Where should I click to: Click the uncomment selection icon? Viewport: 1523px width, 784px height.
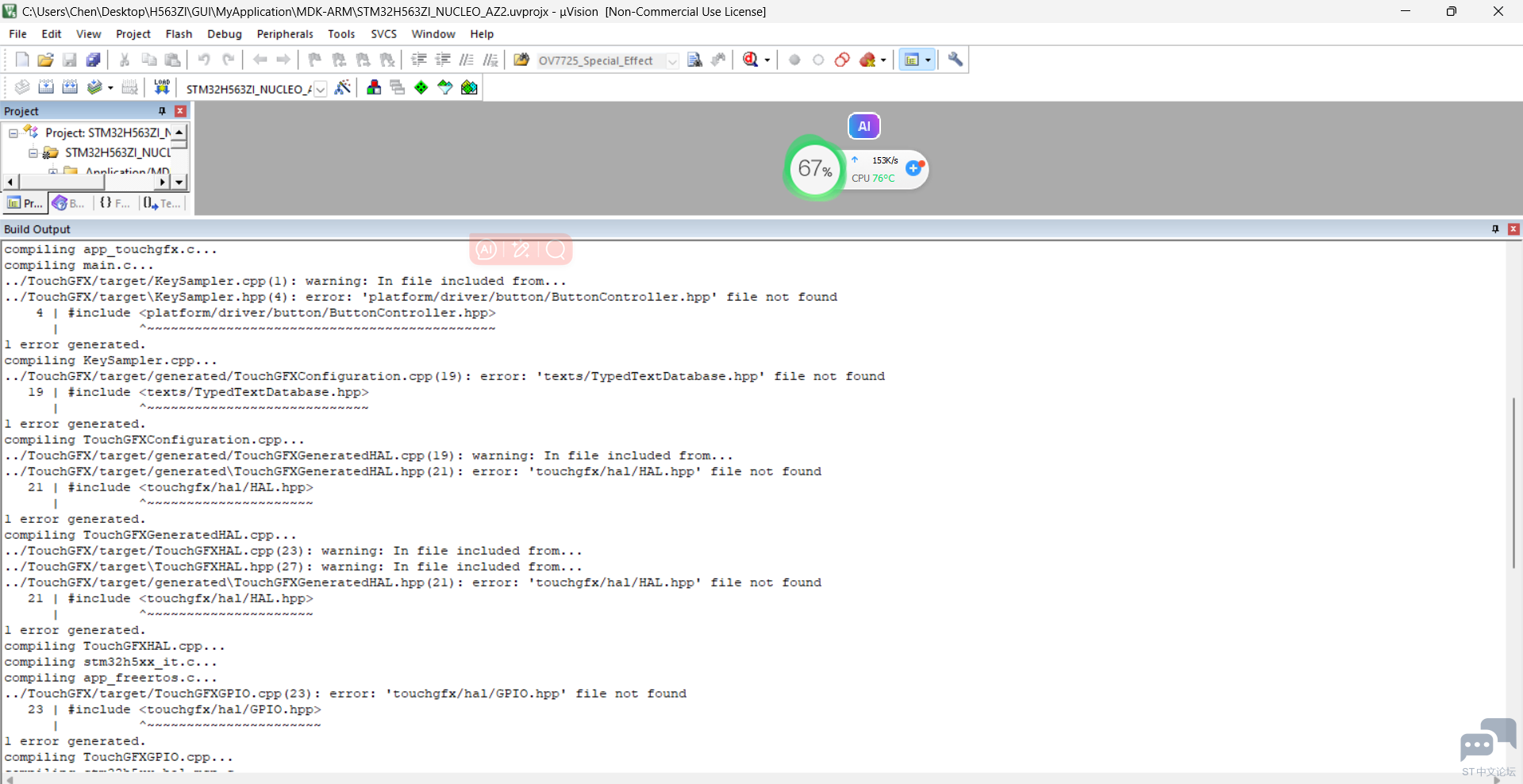point(491,60)
